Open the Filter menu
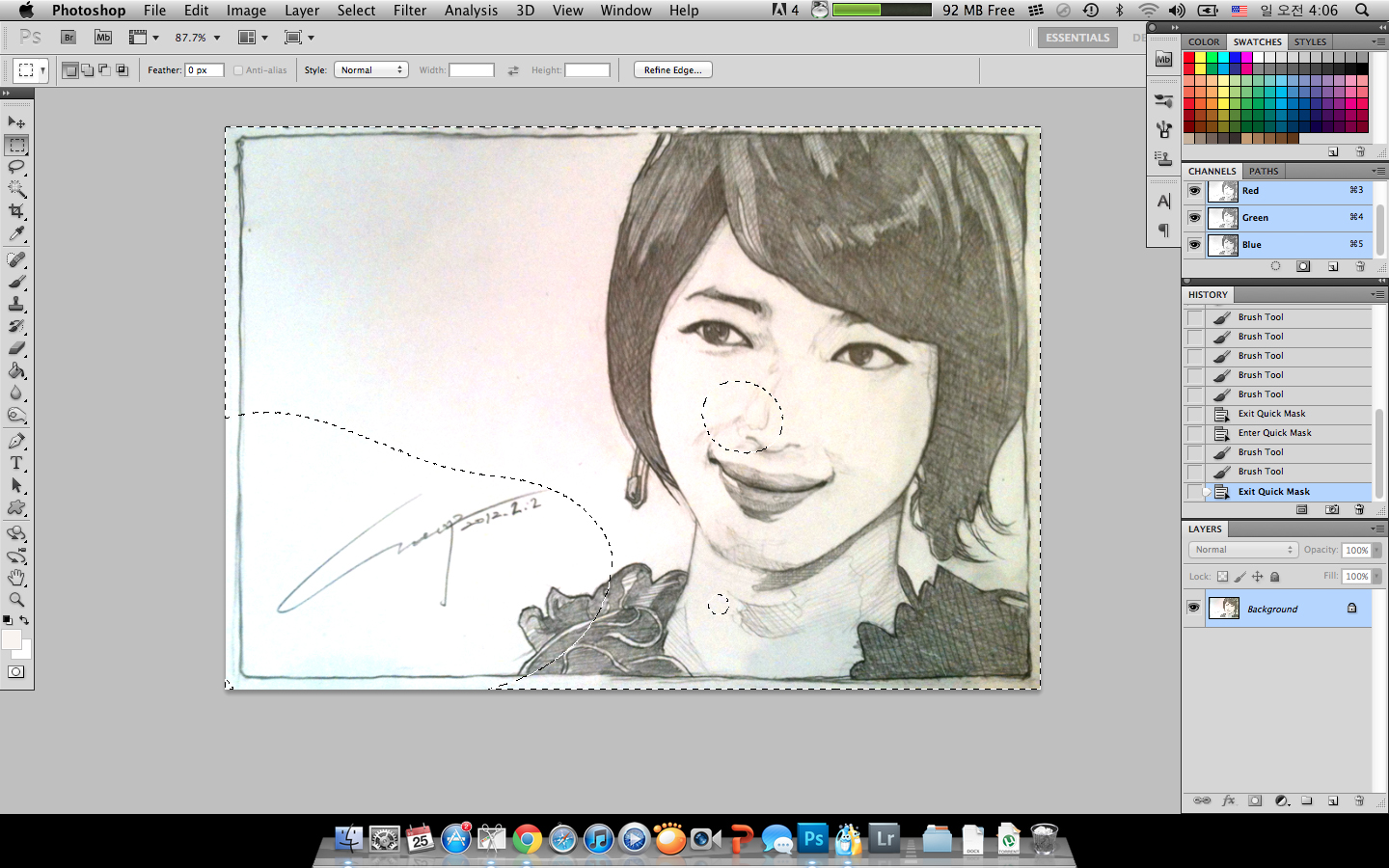Viewport: 1389px width, 868px height. tap(410, 11)
